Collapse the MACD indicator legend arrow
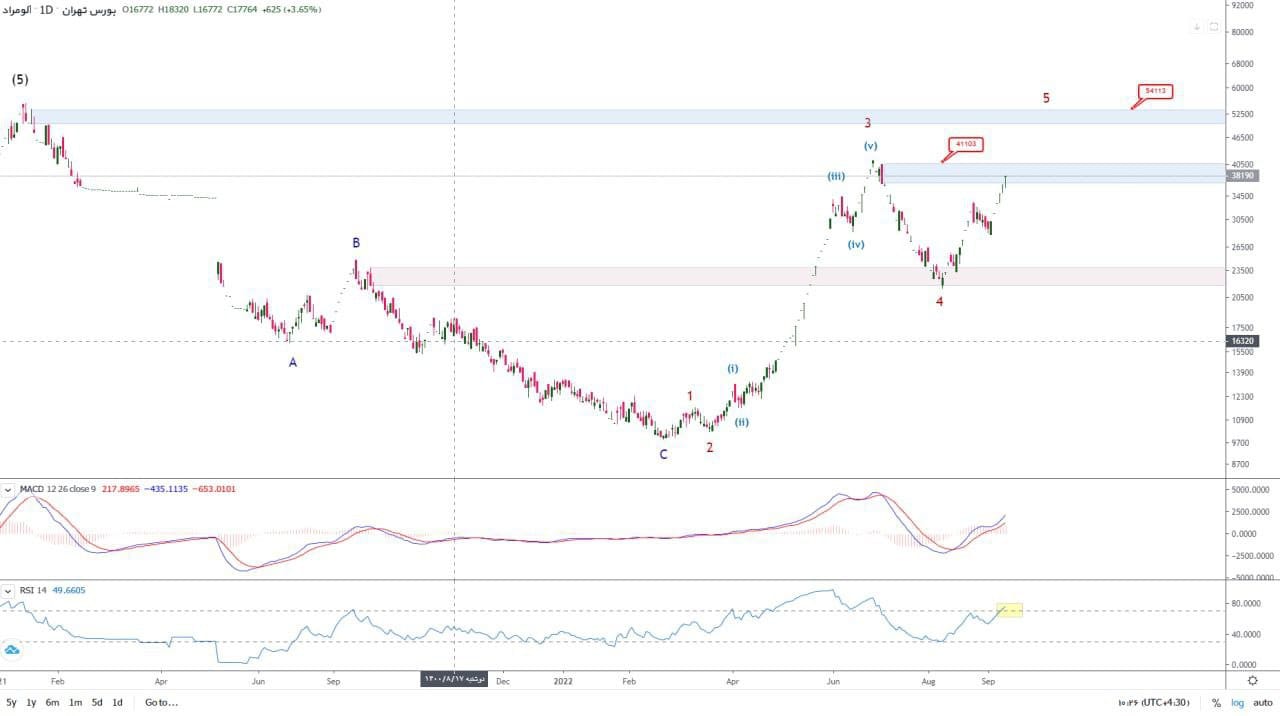 [9, 489]
